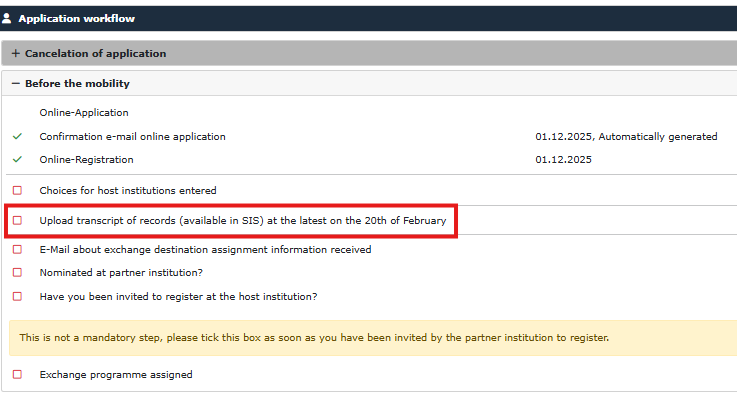This screenshot has width=737, height=403.
Task: Click the 'Confirmation e-mail online application' label
Action: click(132, 137)
